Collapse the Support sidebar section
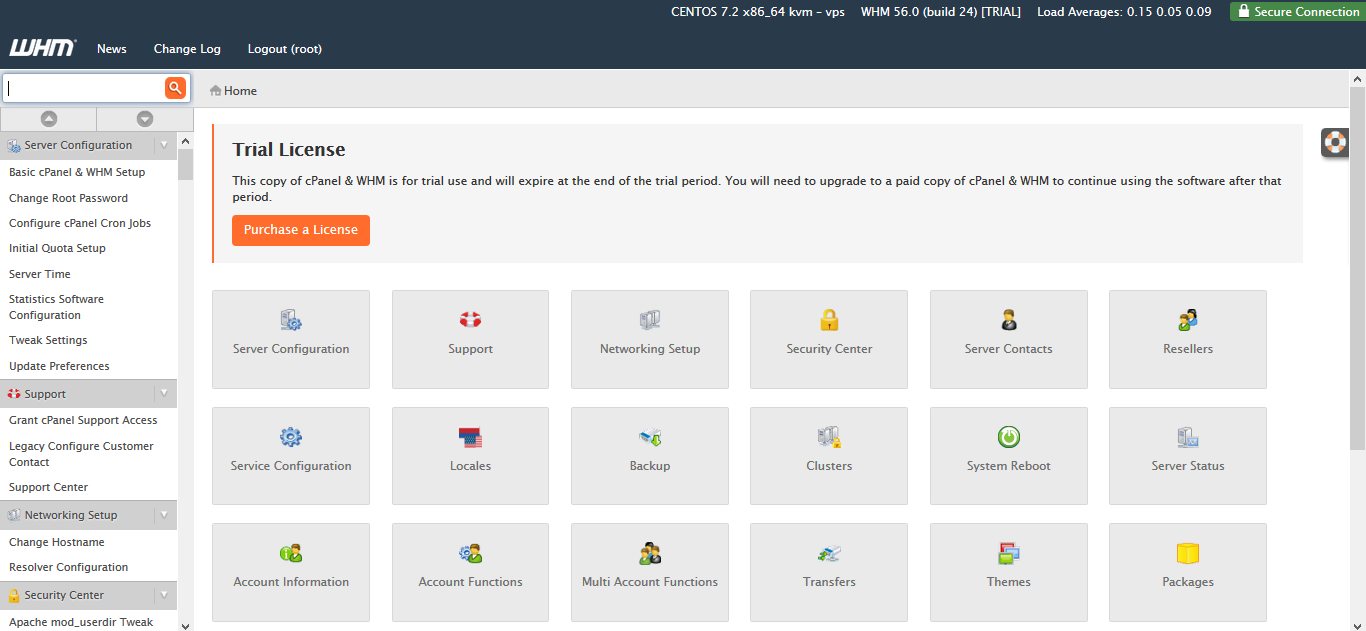This screenshot has height=631, width=1366. tap(165, 393)
